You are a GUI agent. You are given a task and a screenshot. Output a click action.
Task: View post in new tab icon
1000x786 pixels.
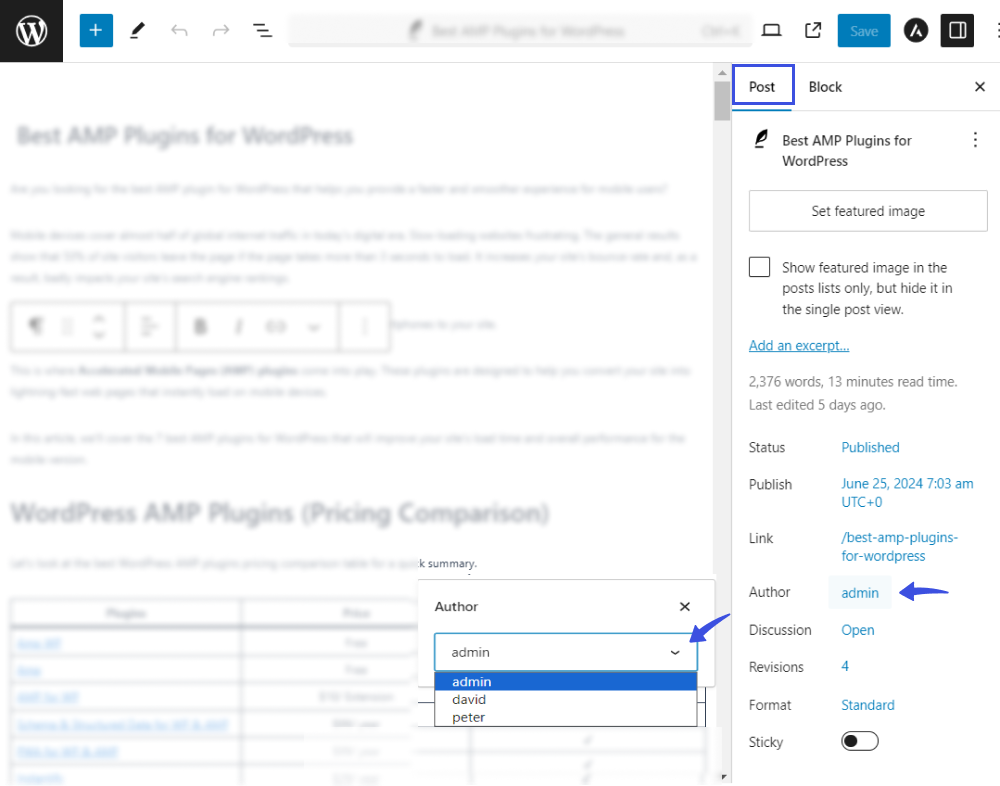coord(812,30)
